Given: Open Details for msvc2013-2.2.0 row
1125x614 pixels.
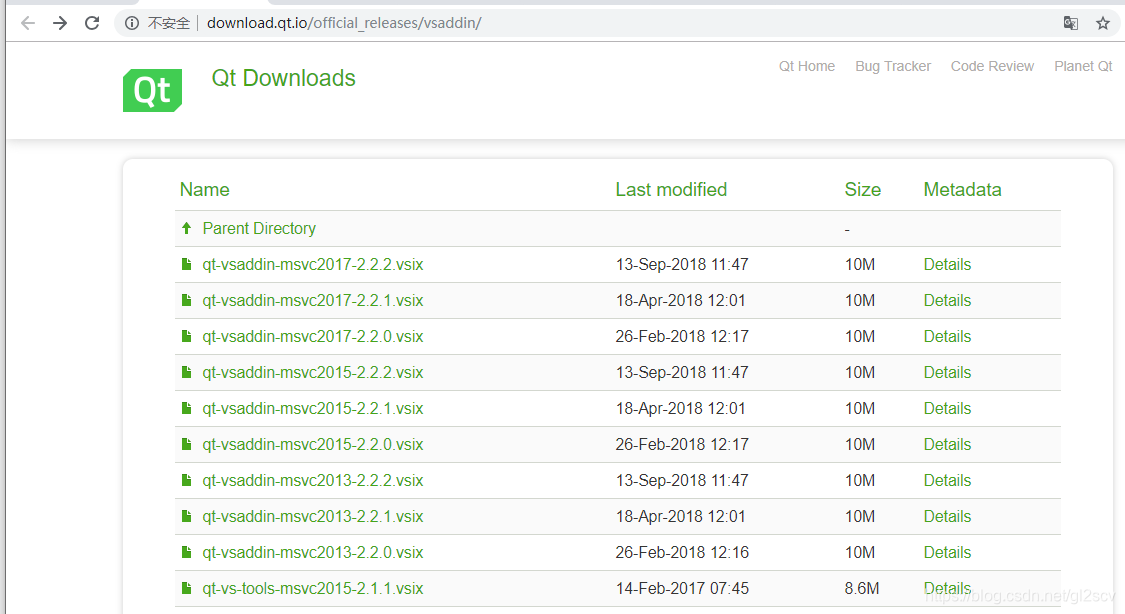Looking at the screenshot, I should pos(947,552).
